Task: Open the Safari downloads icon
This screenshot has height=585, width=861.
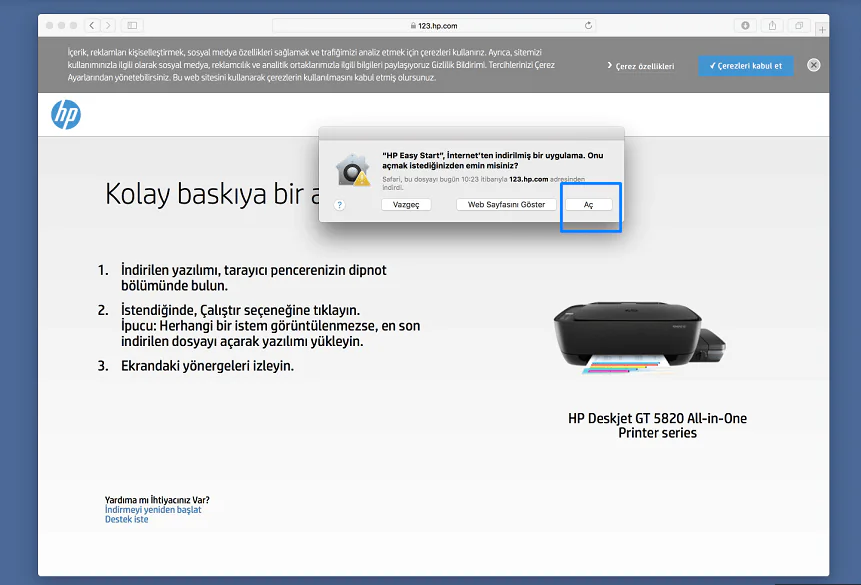Action: point(745,25)
